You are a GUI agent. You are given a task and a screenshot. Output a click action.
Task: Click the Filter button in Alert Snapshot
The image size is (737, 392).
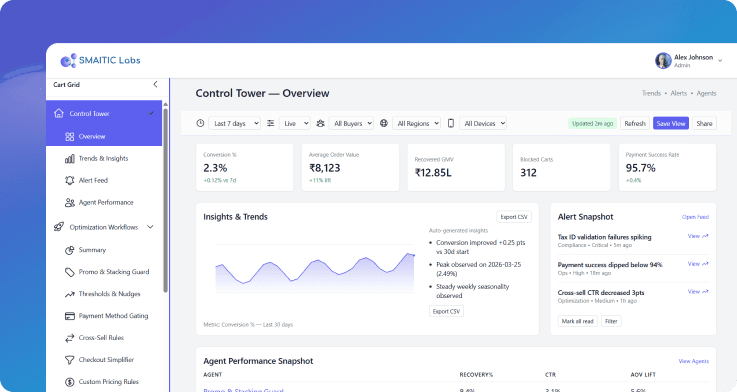point(611,321)
